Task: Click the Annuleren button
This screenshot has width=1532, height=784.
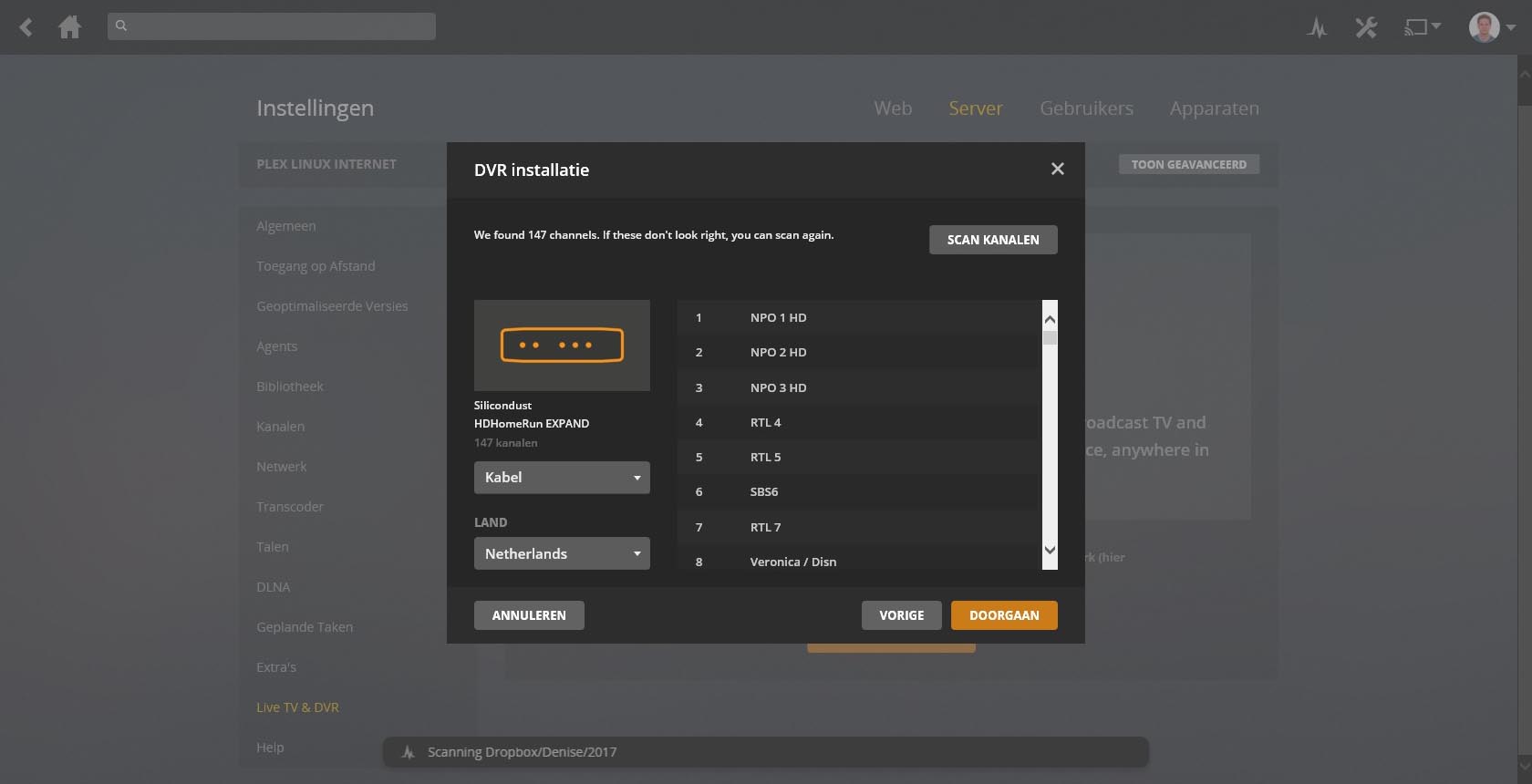Action: [529, 615]
